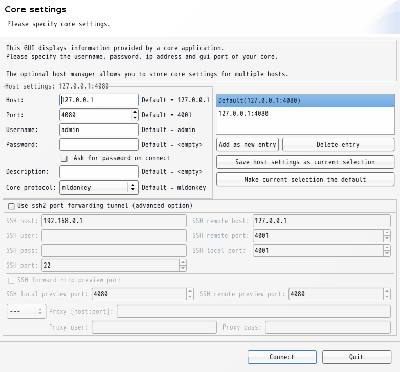Open the proxy type dropdown
This screenshot has width=400, height=372.
[x=26, y=312]
